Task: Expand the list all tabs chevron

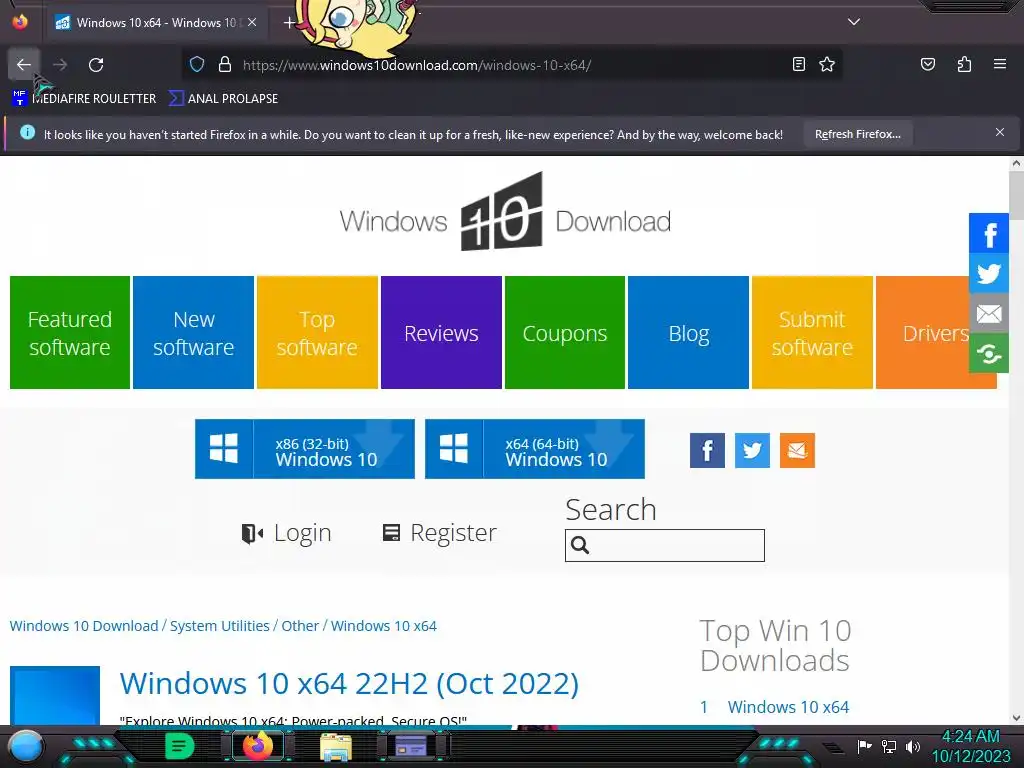Action: click(854, 22)
